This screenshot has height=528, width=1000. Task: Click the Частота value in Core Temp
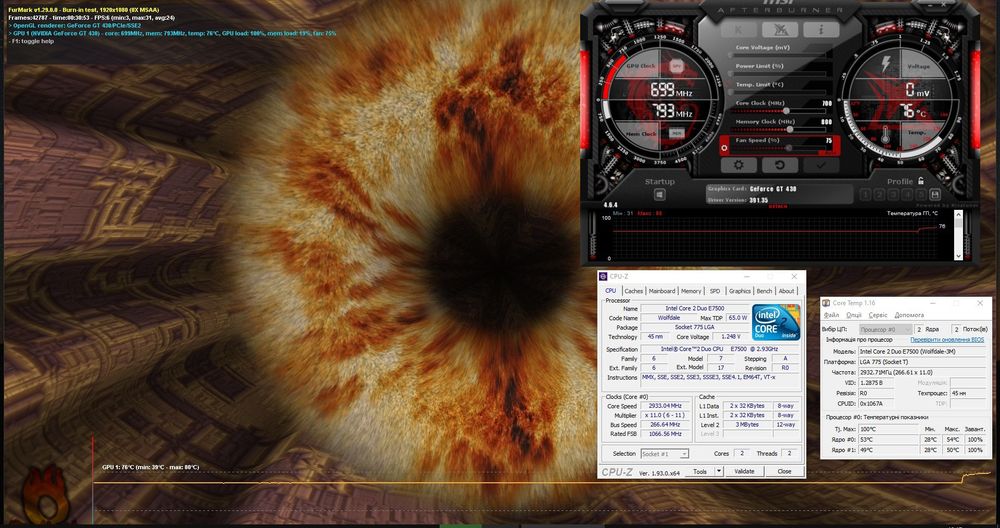pos(922,372)
